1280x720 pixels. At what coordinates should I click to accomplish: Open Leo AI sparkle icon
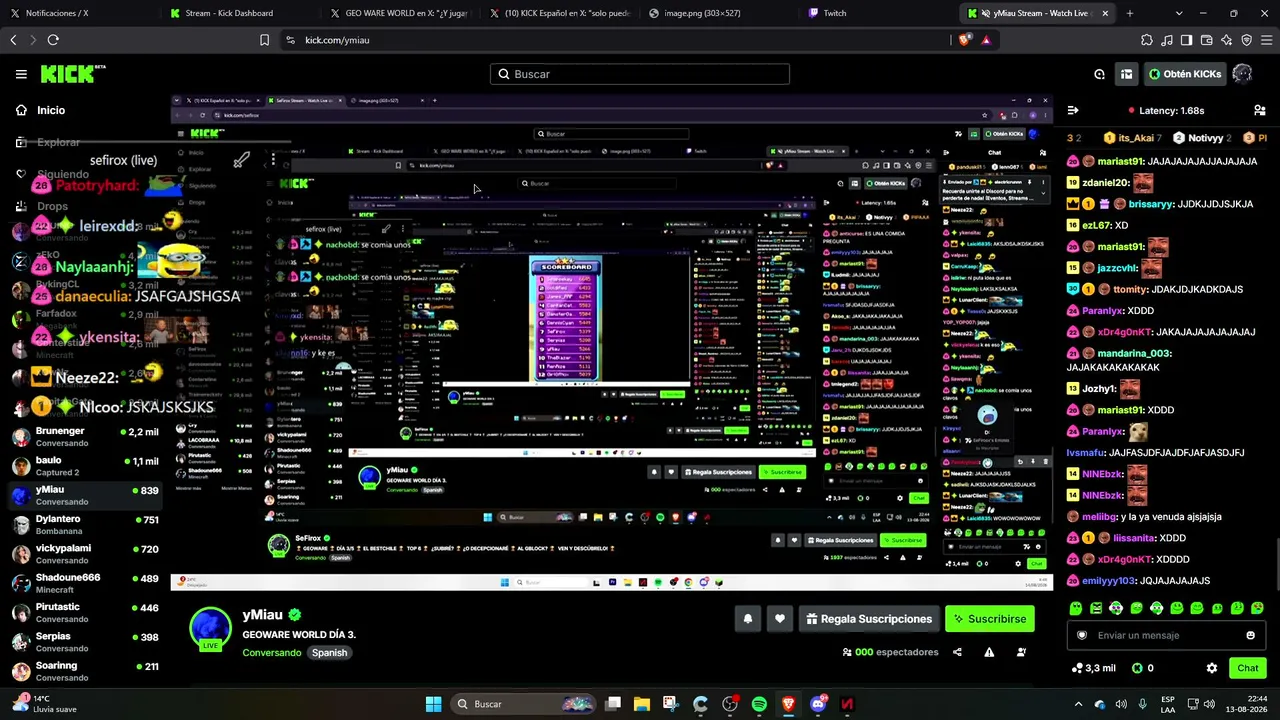click(x=1226, y=40)
